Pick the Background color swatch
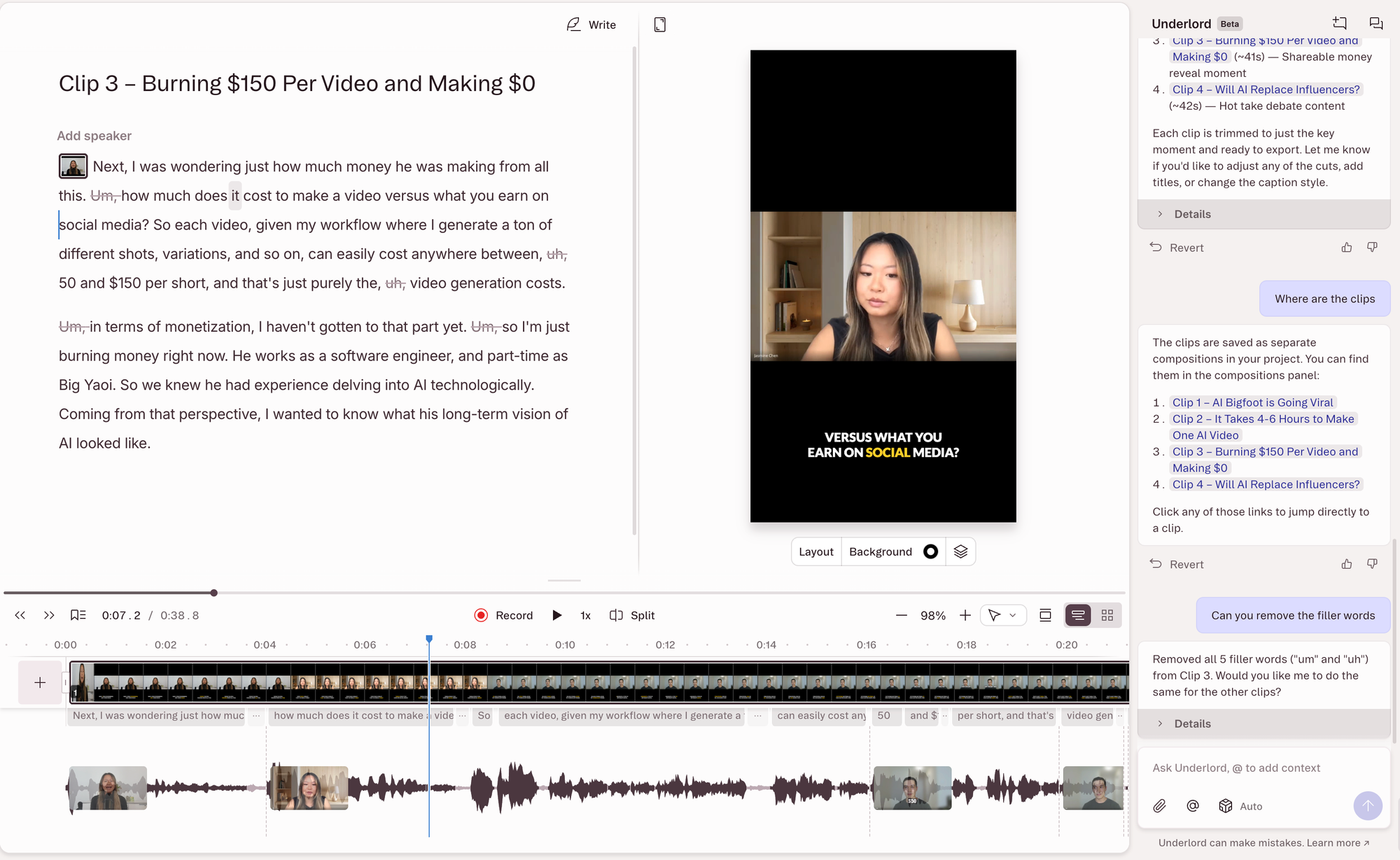This screenshot has width=1400, height=860. point(930,551)
